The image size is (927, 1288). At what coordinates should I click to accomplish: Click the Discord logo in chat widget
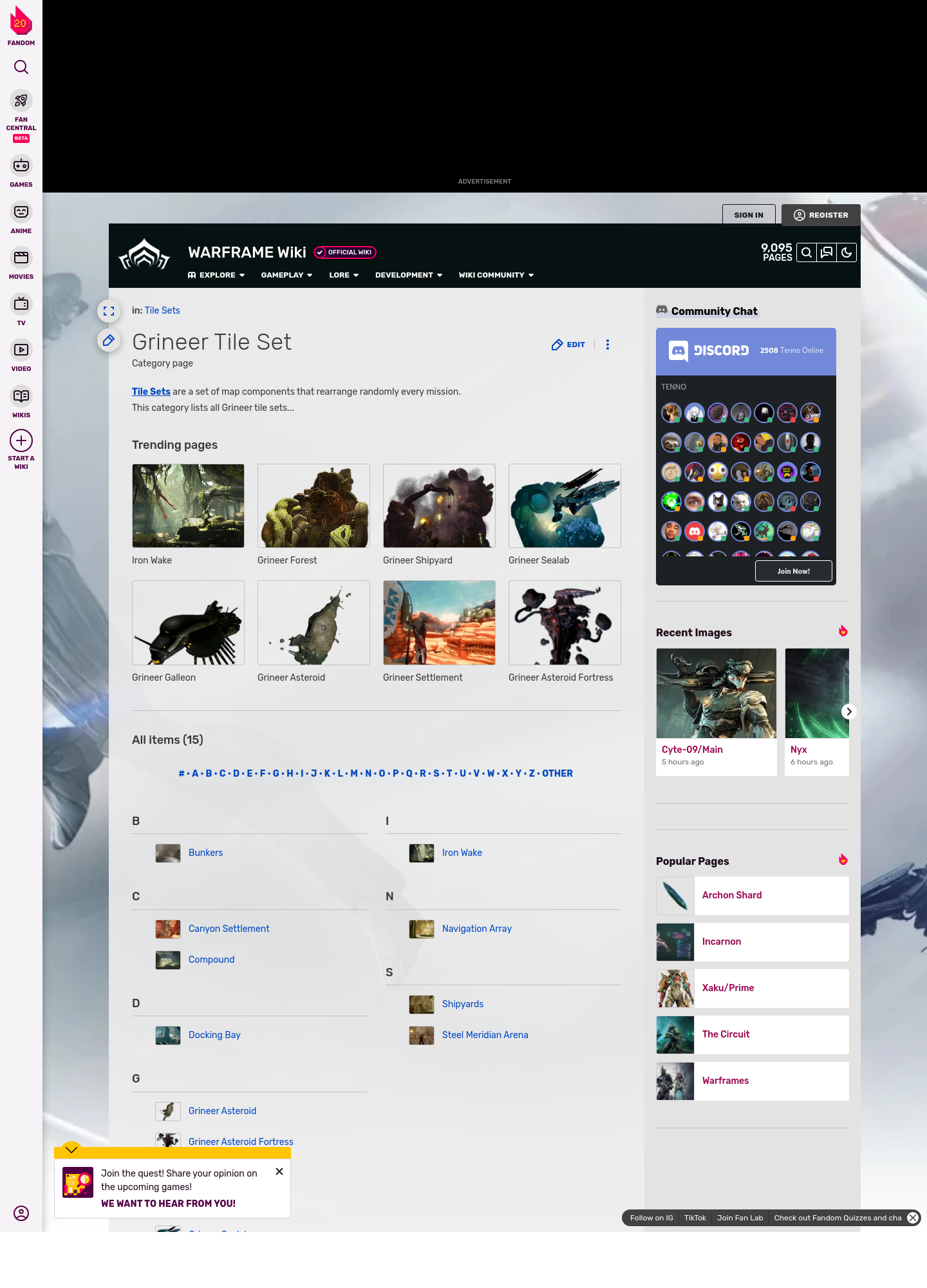tap(709, 350)
